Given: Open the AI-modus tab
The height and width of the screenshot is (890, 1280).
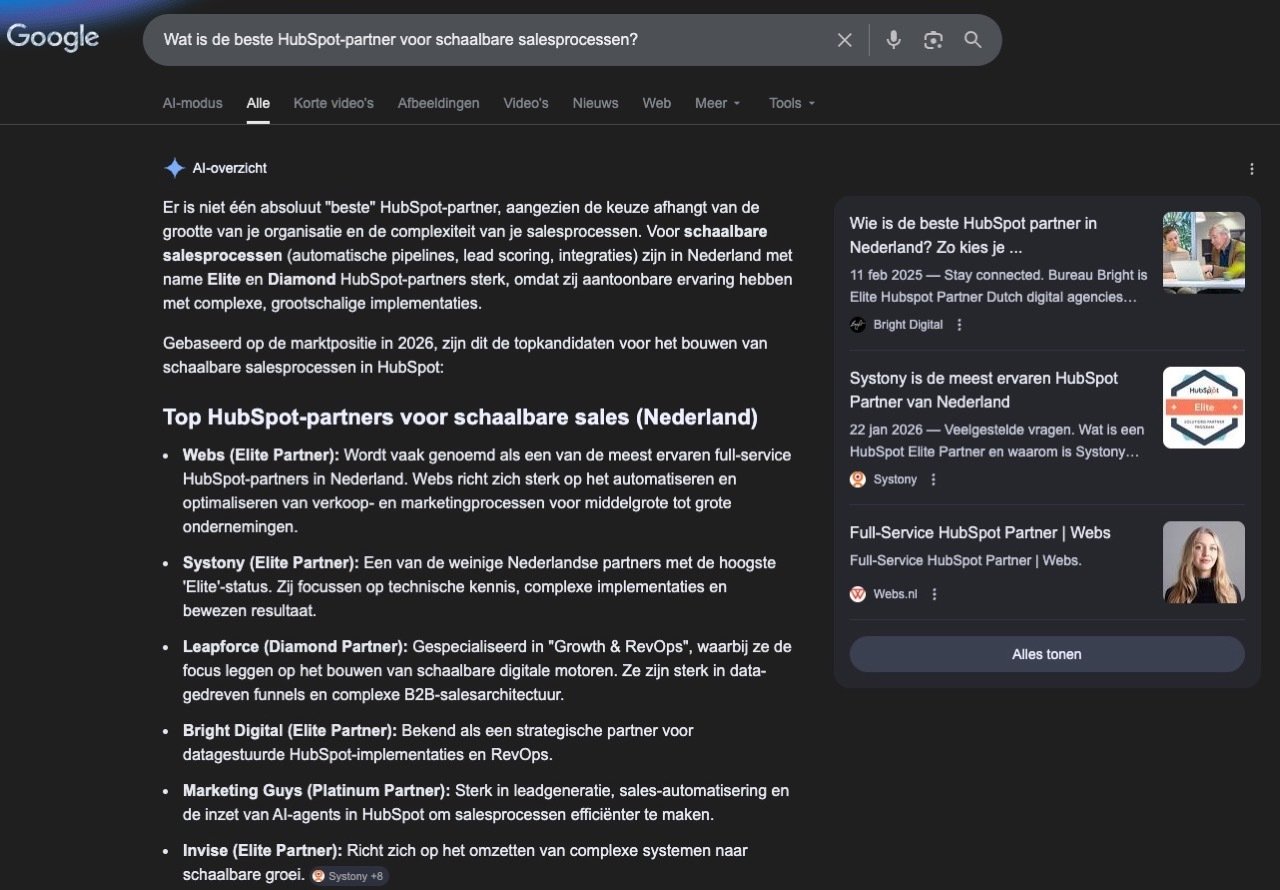Looking at the screenshot, I should pyautogui.click(x=192, y=103).
